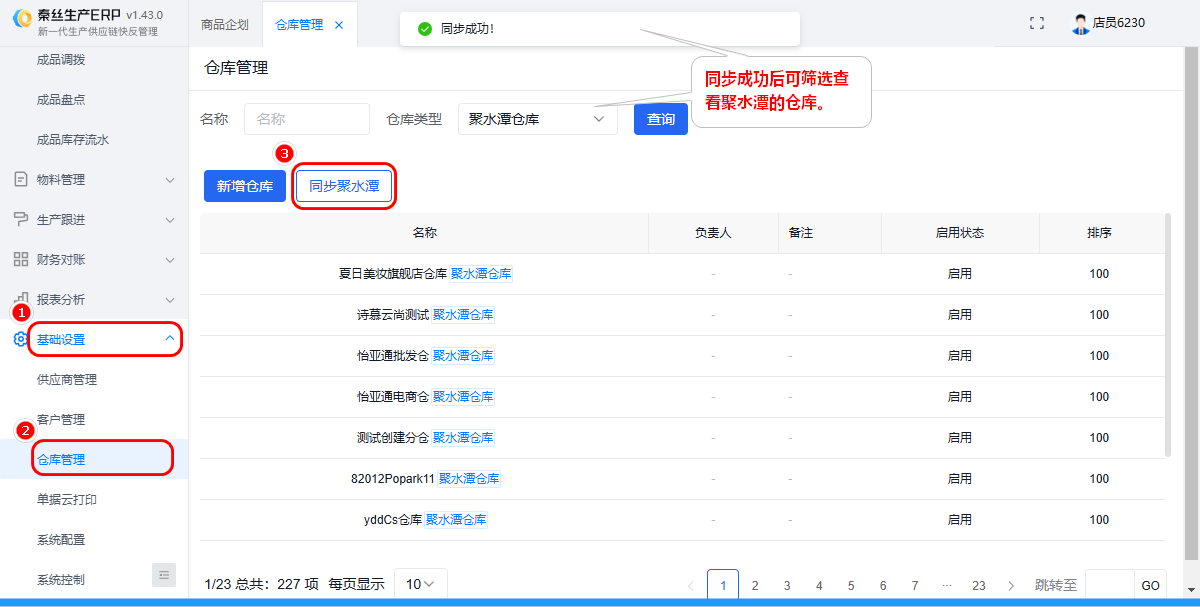Click the 生产跟进 menu icon
Screen dimensions: 1200x607
pos(20,219)
